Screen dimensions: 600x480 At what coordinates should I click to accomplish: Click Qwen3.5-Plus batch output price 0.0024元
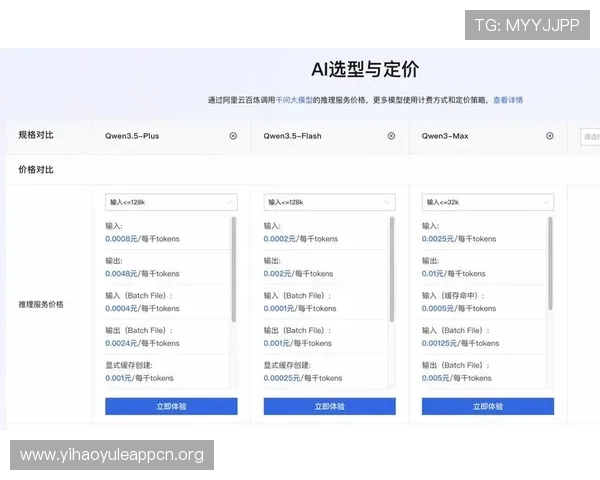121,343
